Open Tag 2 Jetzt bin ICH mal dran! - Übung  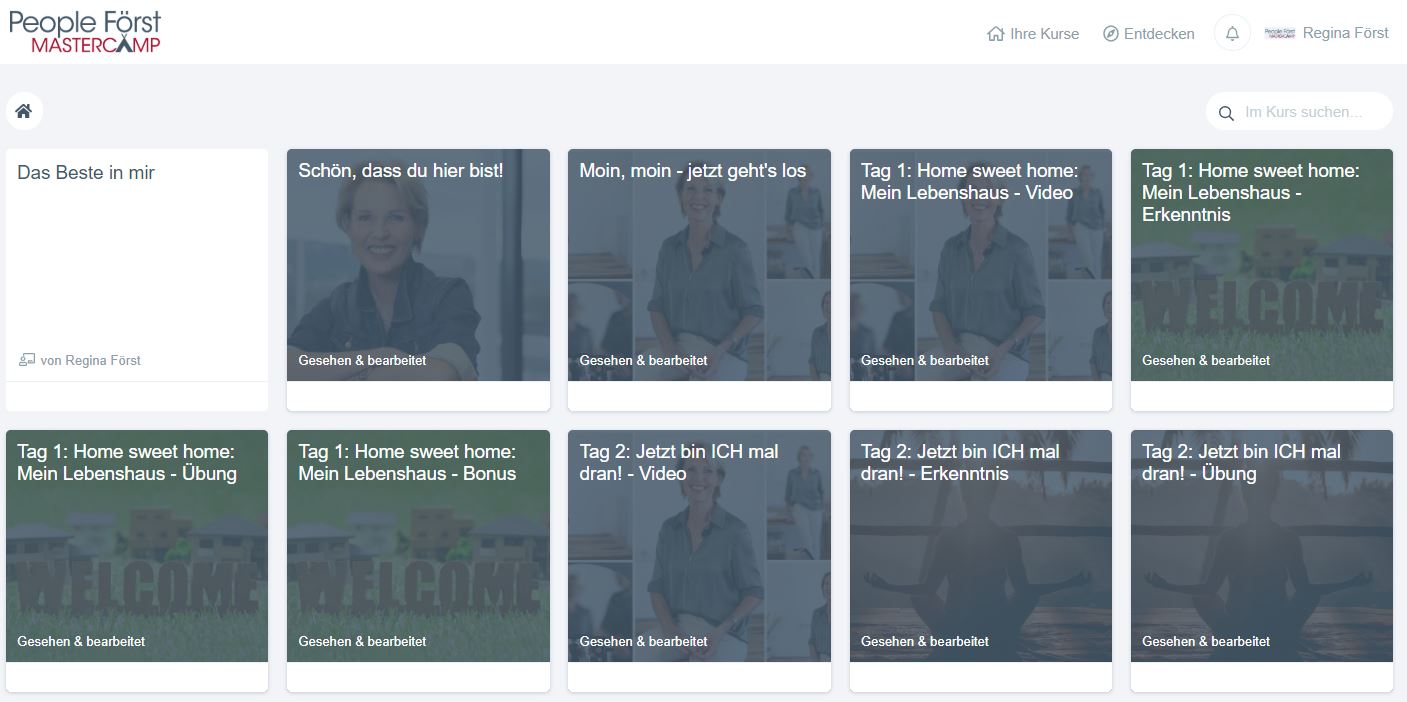tap(1261, 546)
